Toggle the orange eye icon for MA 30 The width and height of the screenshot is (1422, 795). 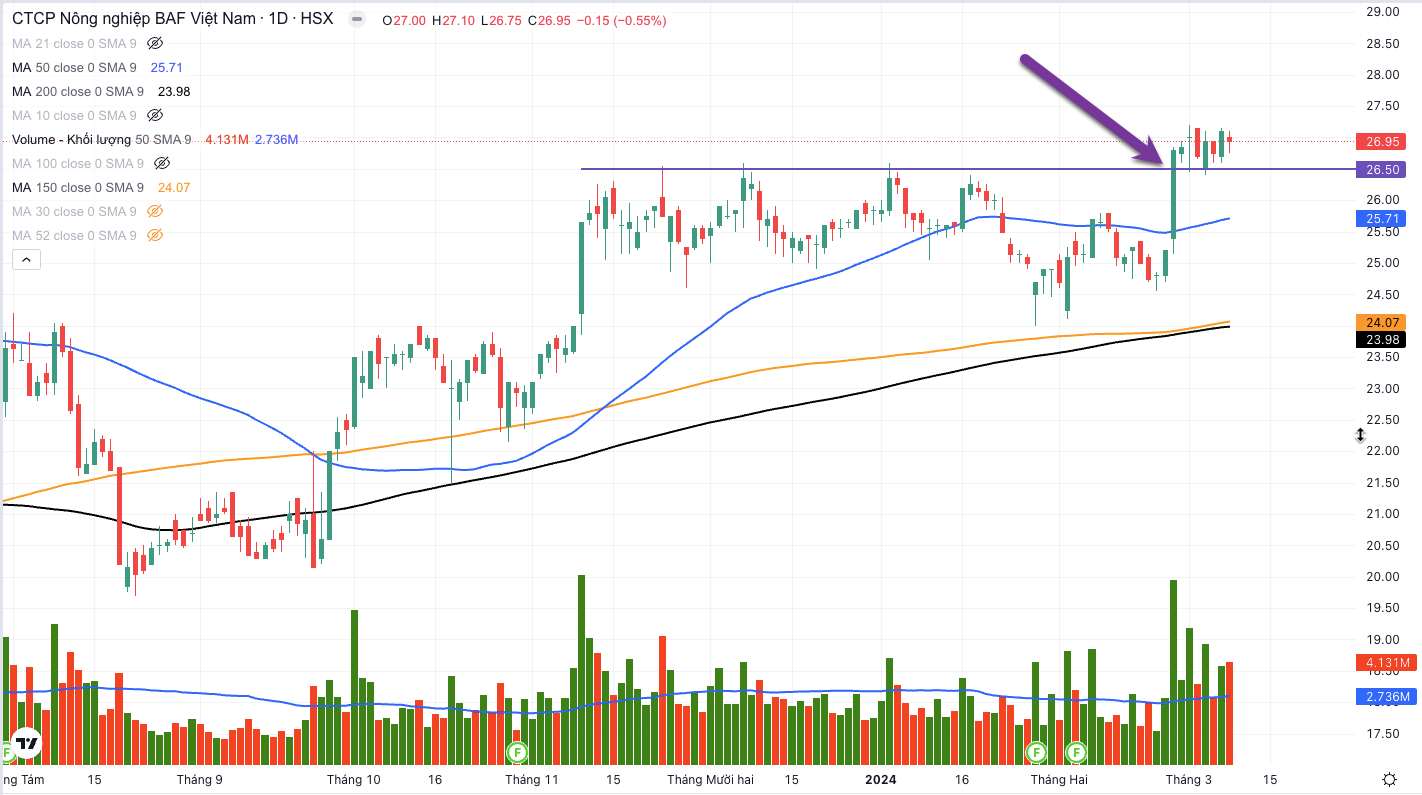(154, 211)
